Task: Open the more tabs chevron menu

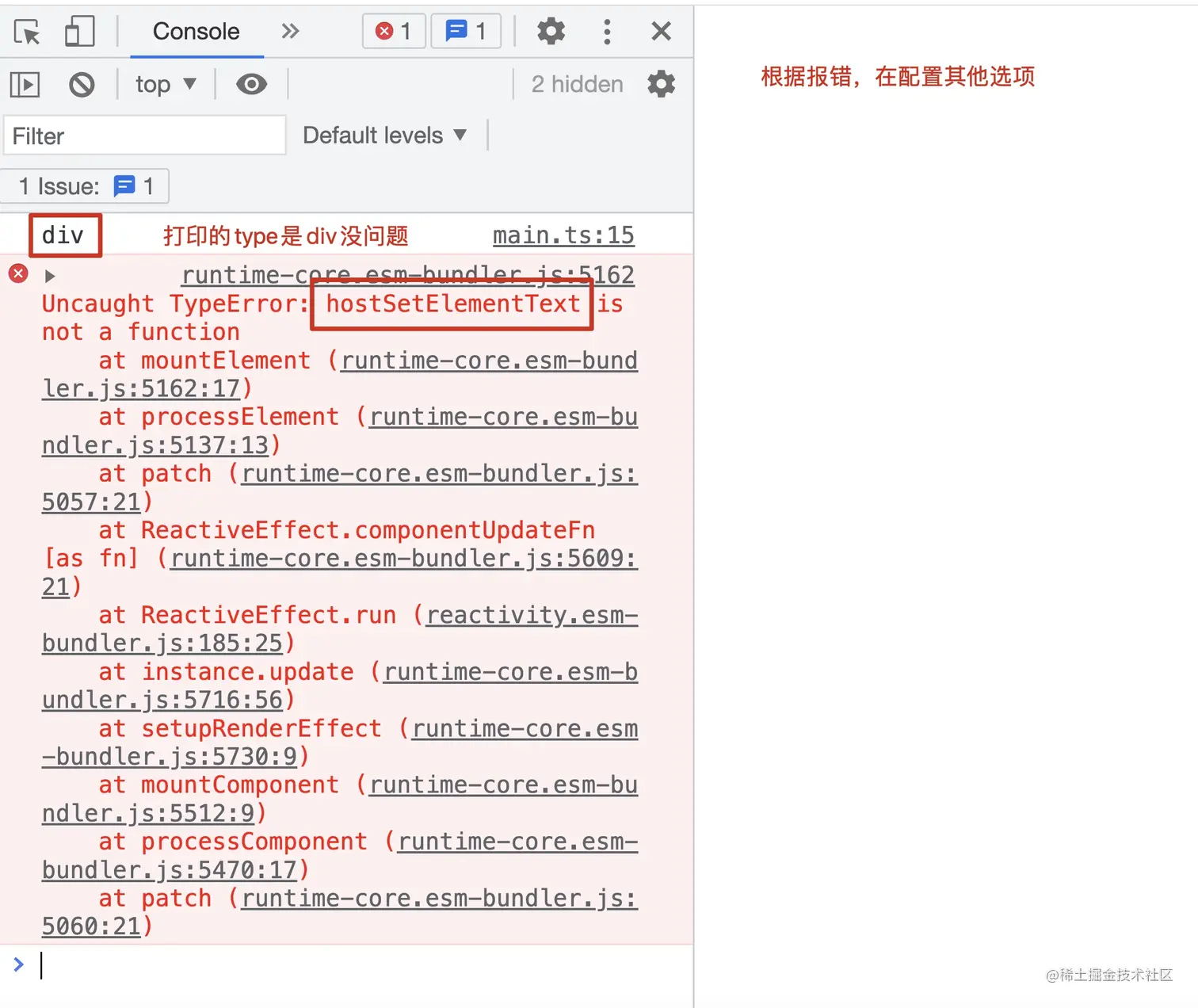Action: tap(290, 32)
